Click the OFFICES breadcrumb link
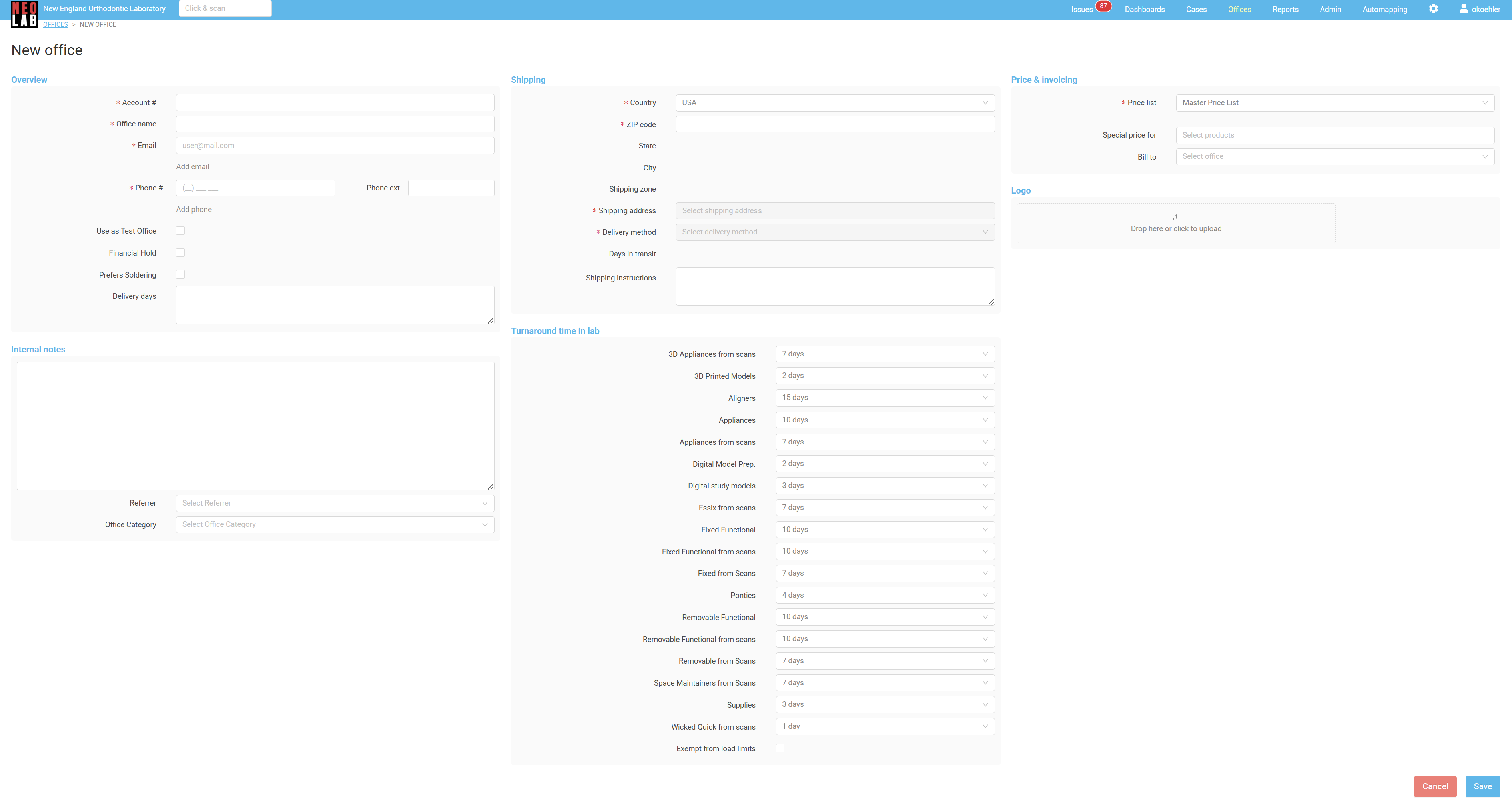 pyautogui.click(x=55, y=25)
